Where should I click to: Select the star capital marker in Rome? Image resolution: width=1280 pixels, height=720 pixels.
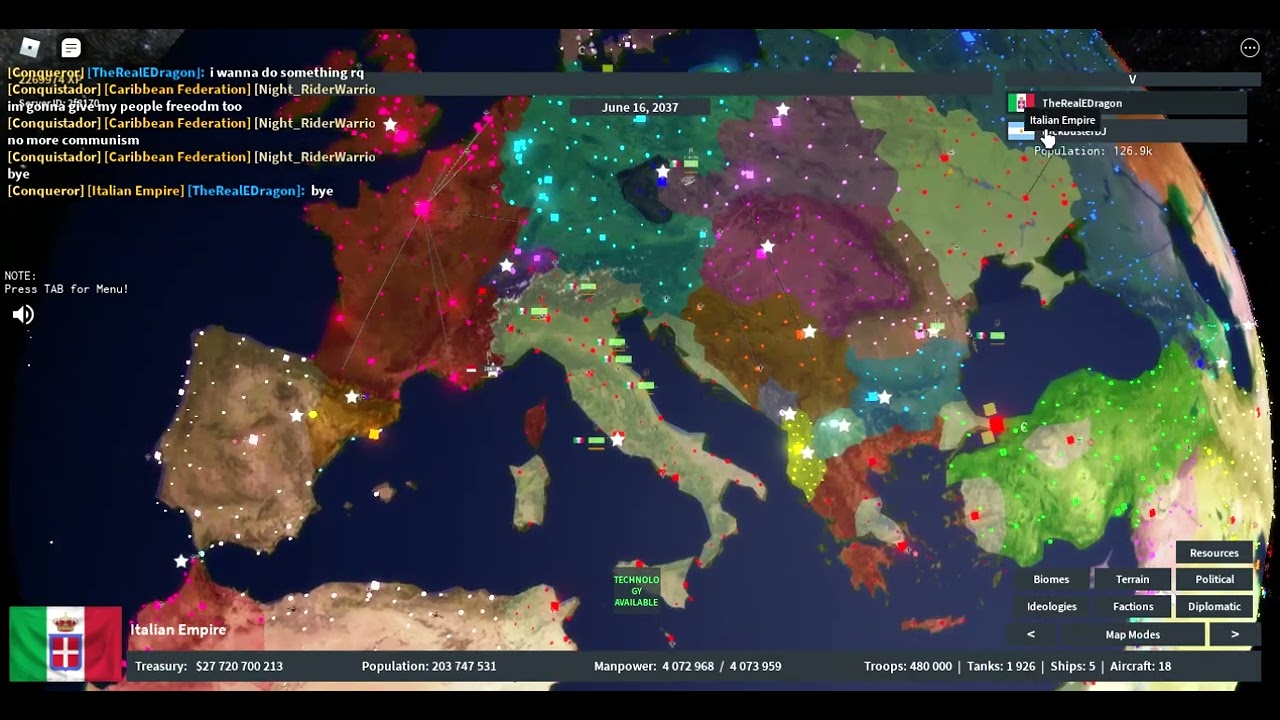point(618,439)
